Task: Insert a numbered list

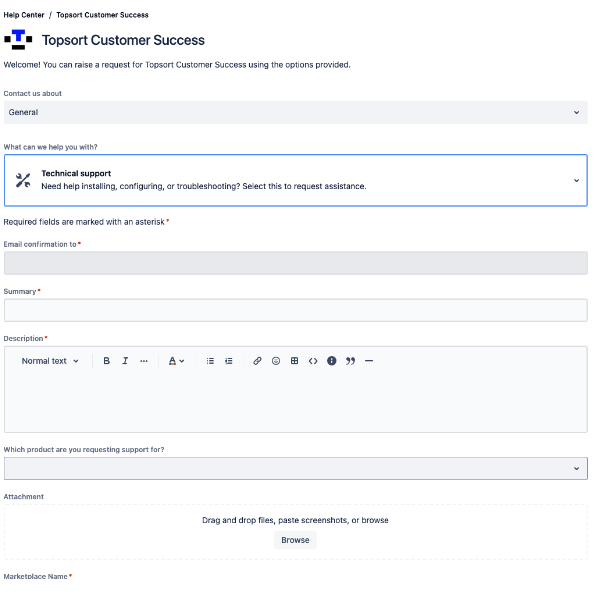Action: coord(229,361)
